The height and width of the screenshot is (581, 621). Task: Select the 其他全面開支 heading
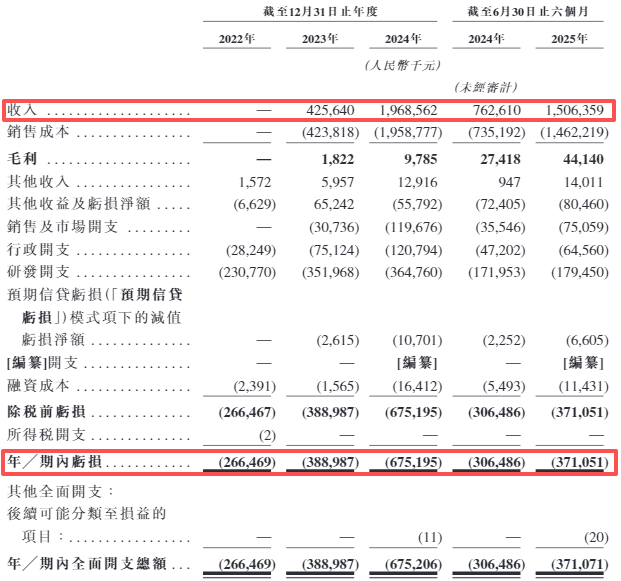[61, 491]
